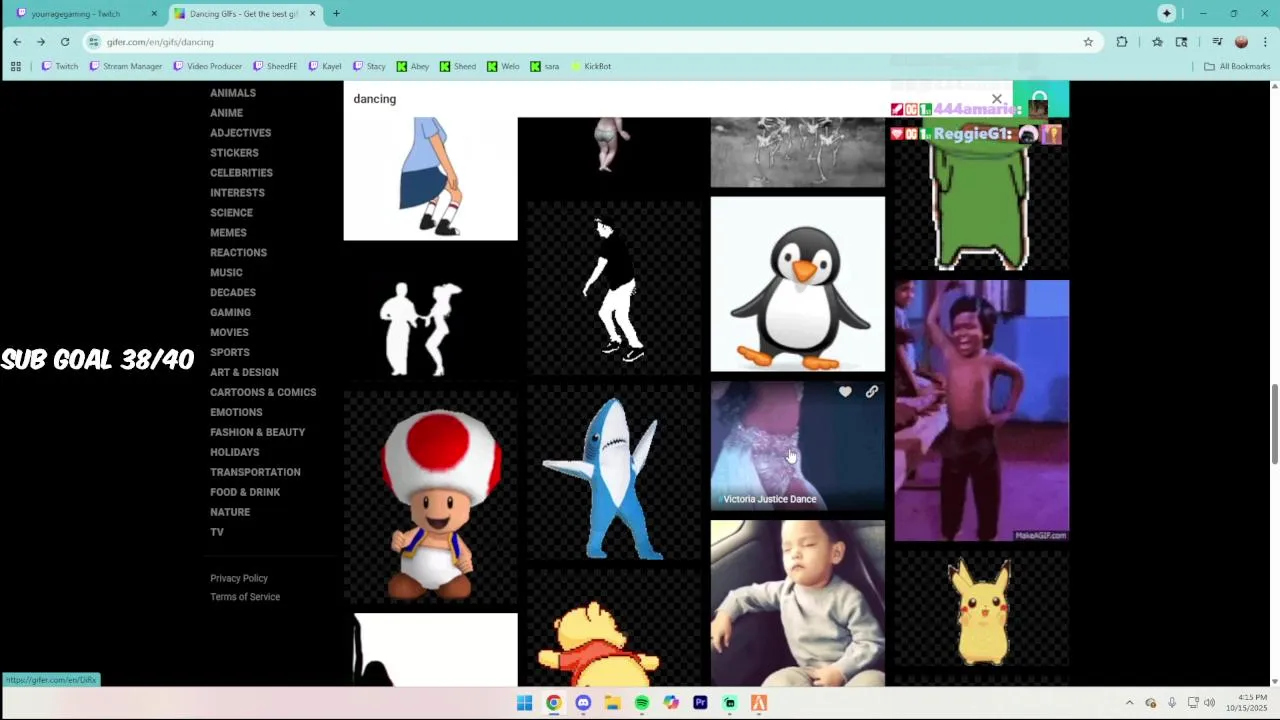Open the volume control in system tray
The width and height of the screenshot is (1280, 720).
pyautogui.click(x=1210, y=703)
